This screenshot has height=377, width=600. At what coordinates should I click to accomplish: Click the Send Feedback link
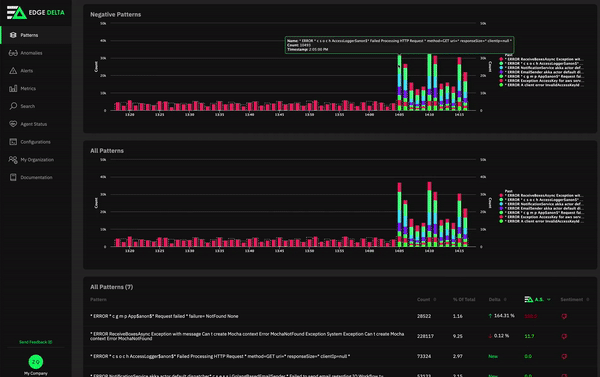[36, 342]
